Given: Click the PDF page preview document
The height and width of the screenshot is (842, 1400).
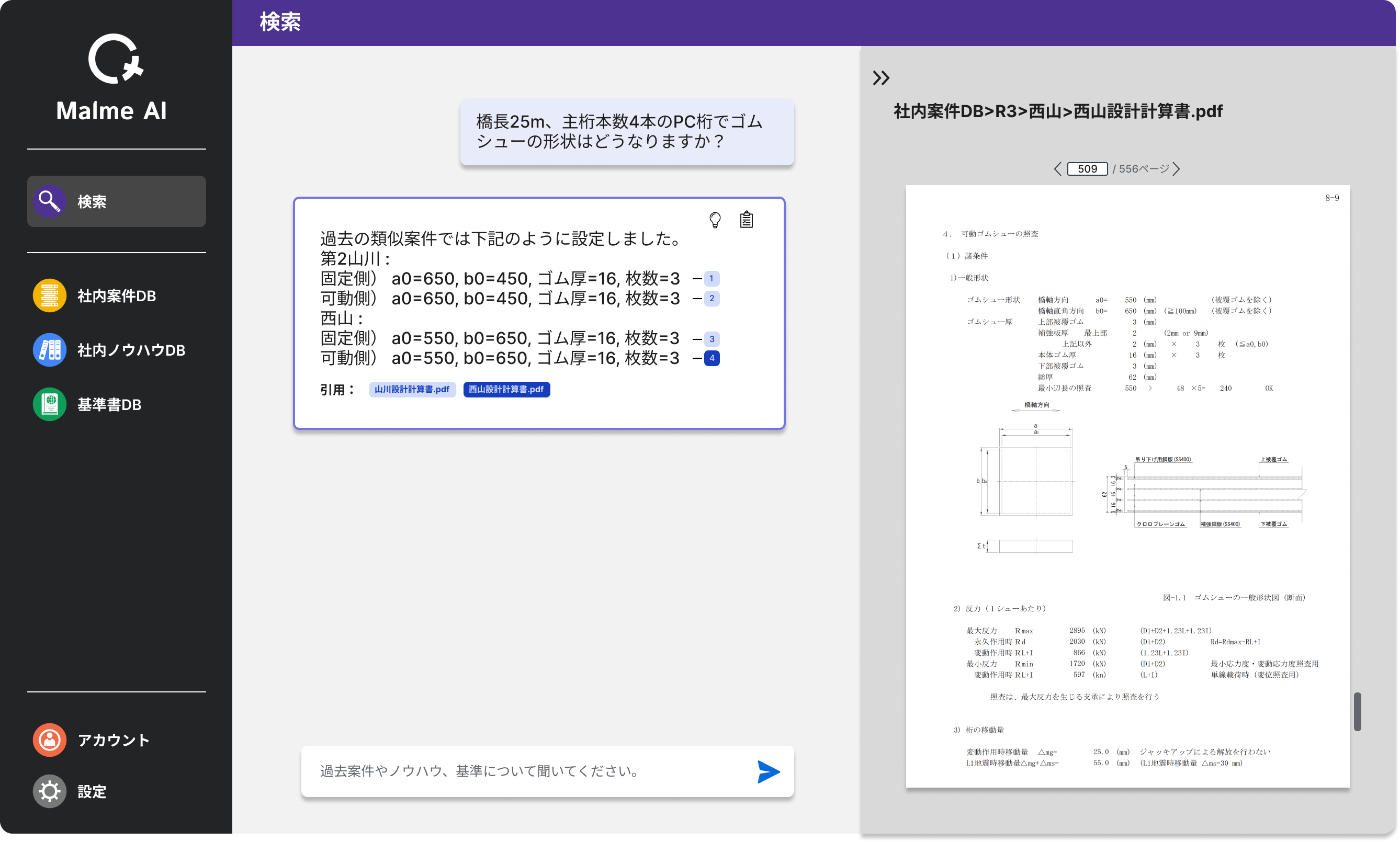Looking at the screenshot, I should [1127, 486].
